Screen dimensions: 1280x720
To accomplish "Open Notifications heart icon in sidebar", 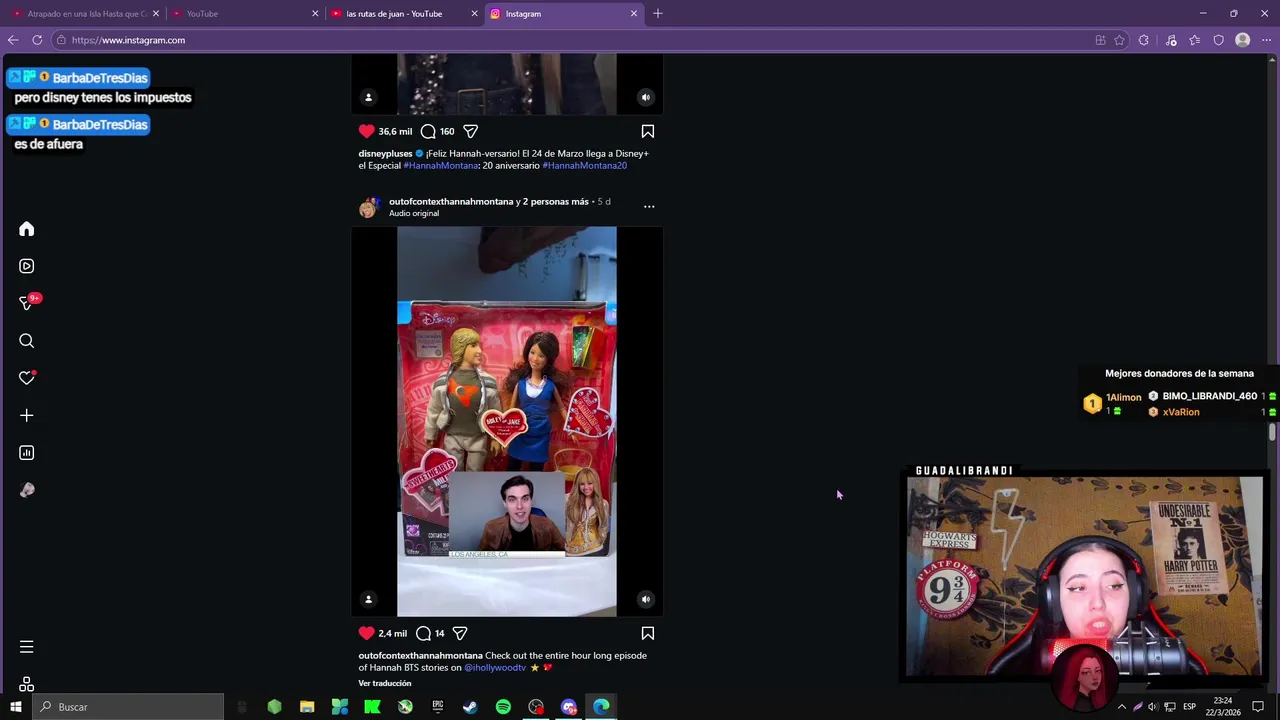I will pyautogui.click(x=27, y=378).
